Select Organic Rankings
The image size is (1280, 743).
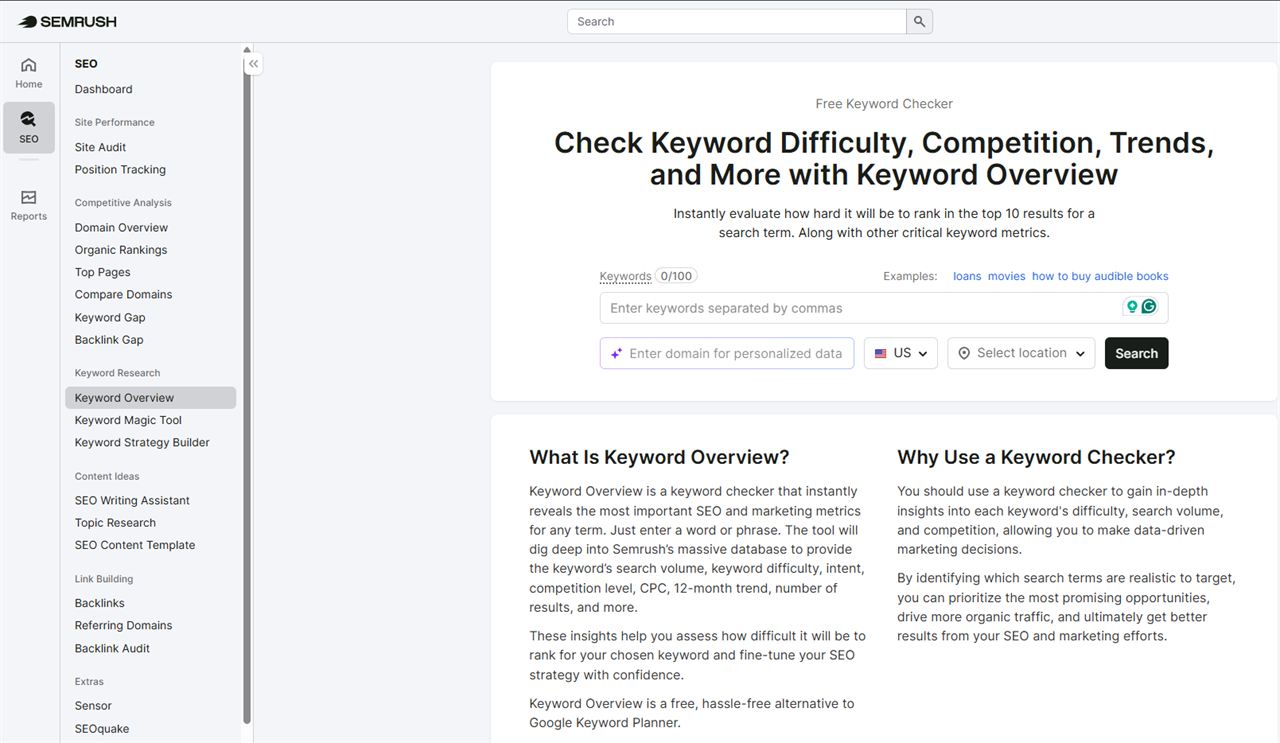[121, 250]
